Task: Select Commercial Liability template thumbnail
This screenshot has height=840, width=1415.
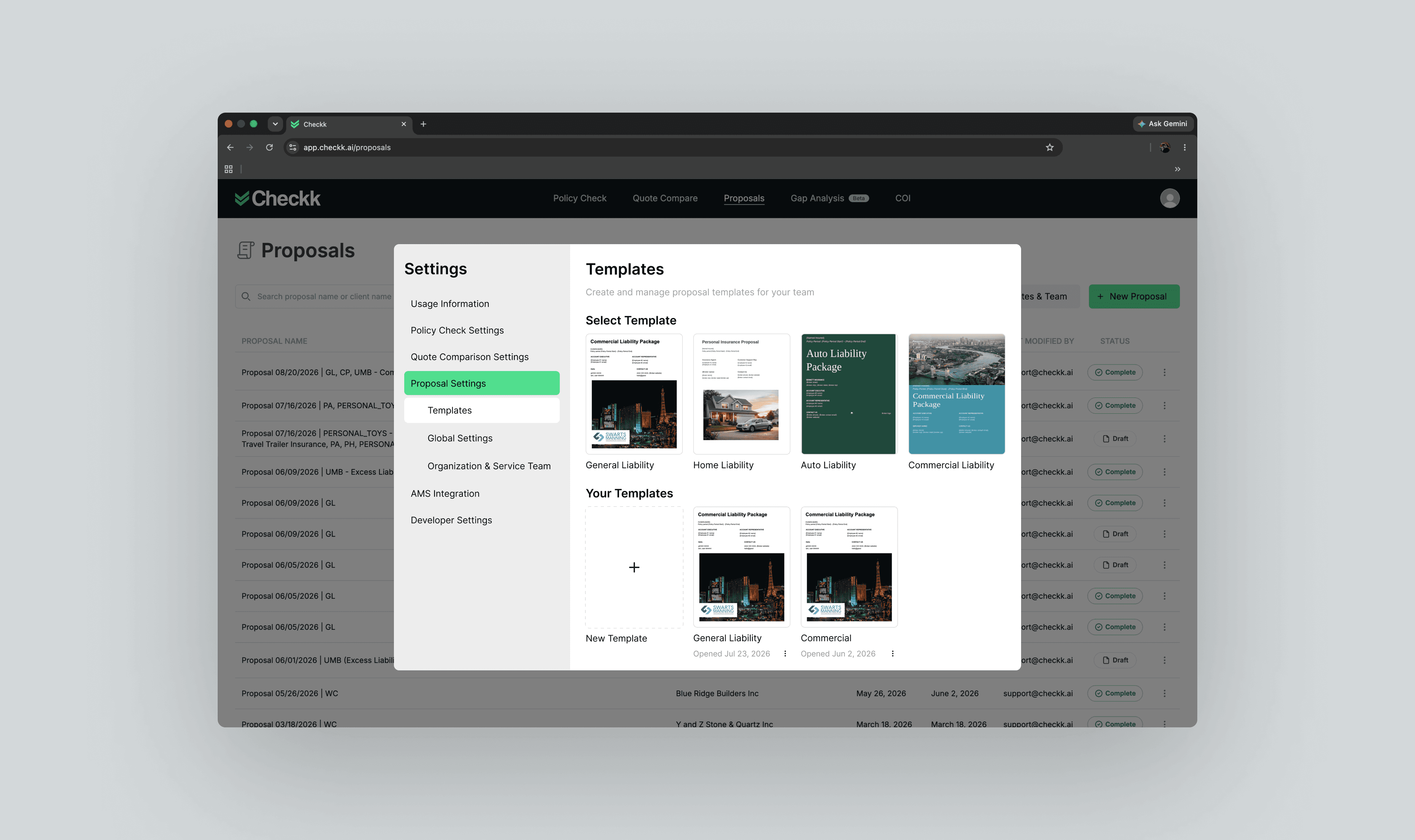Action: coord(957,394)
